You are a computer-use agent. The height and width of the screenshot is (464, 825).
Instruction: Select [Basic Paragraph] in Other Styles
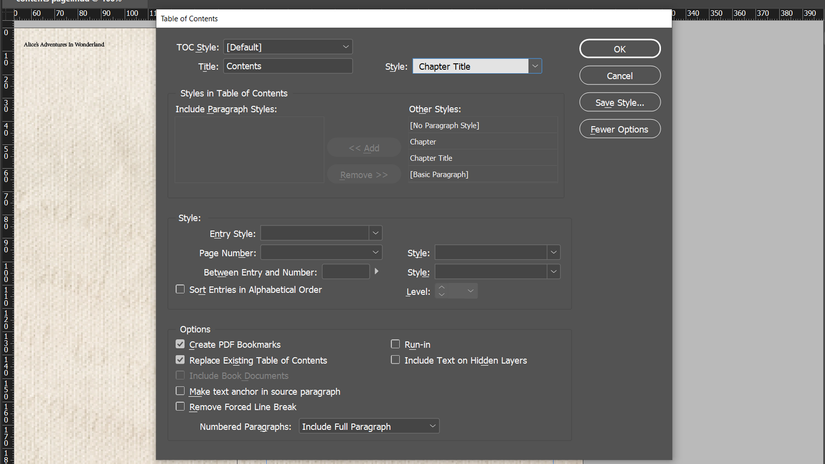click(x=482, y=174)
